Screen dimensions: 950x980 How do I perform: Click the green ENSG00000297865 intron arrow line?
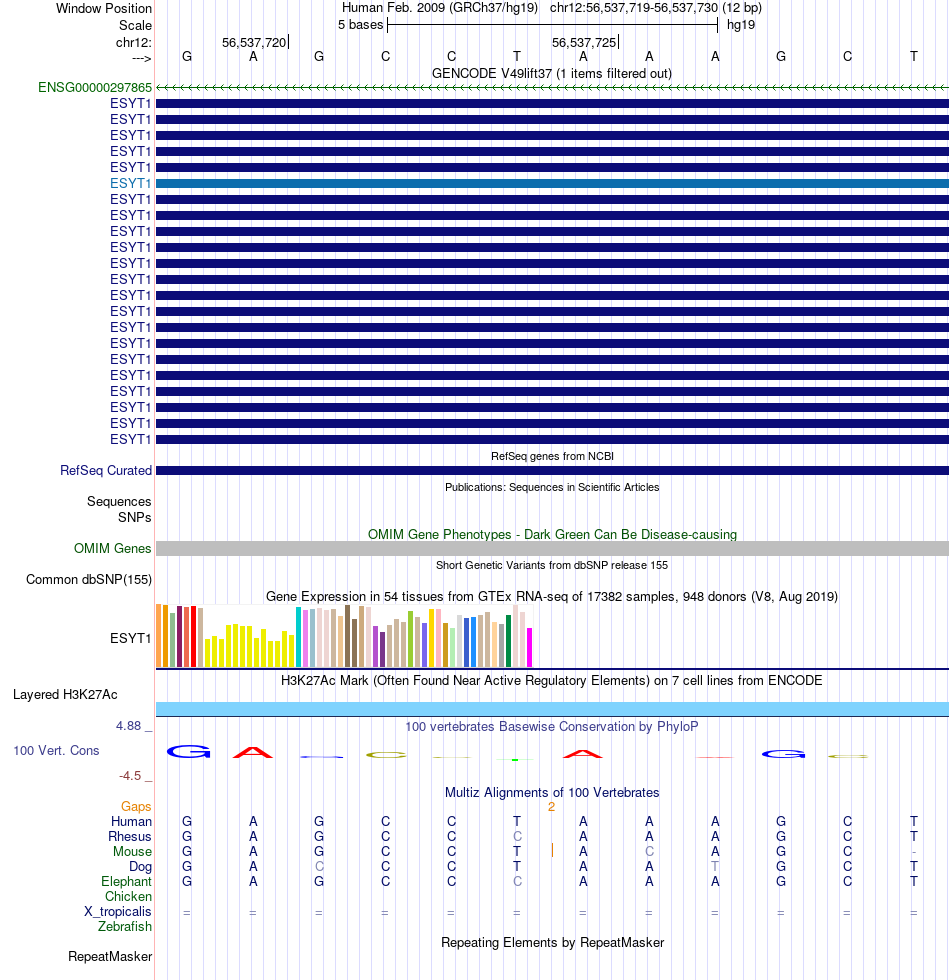pyautogui.click(x=552, y=88)
